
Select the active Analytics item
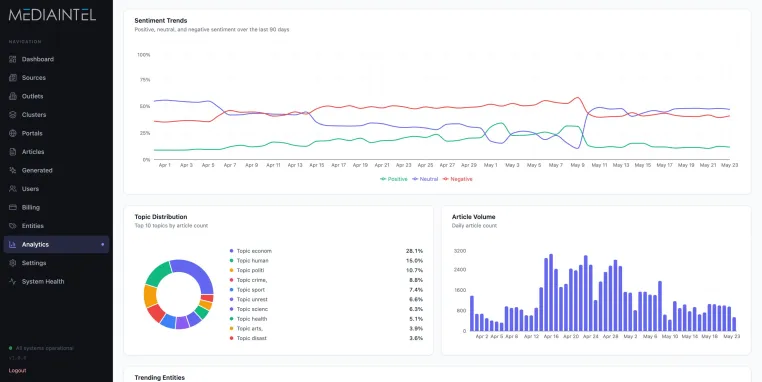pos(56,244)
